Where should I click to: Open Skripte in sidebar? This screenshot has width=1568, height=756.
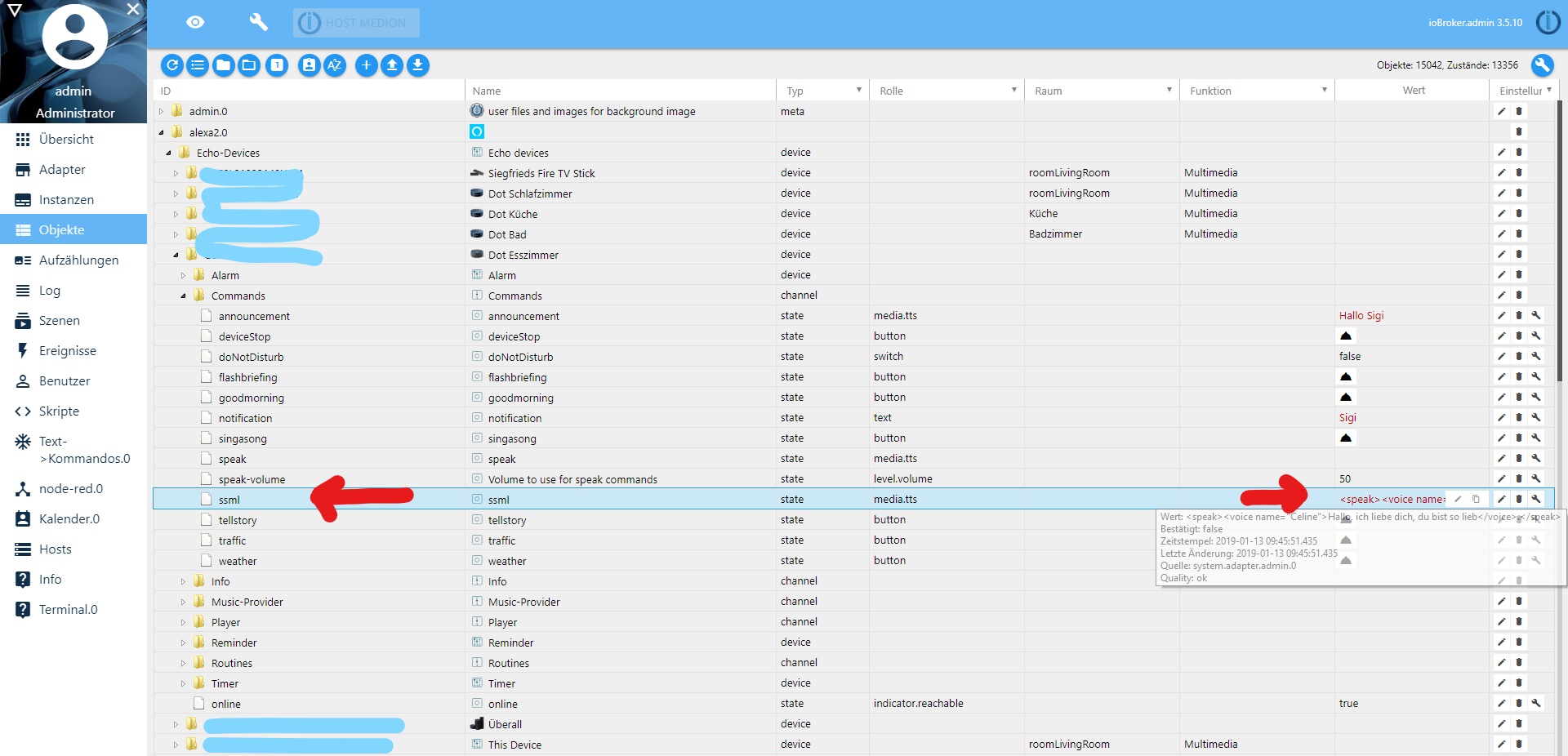point(73,411)
